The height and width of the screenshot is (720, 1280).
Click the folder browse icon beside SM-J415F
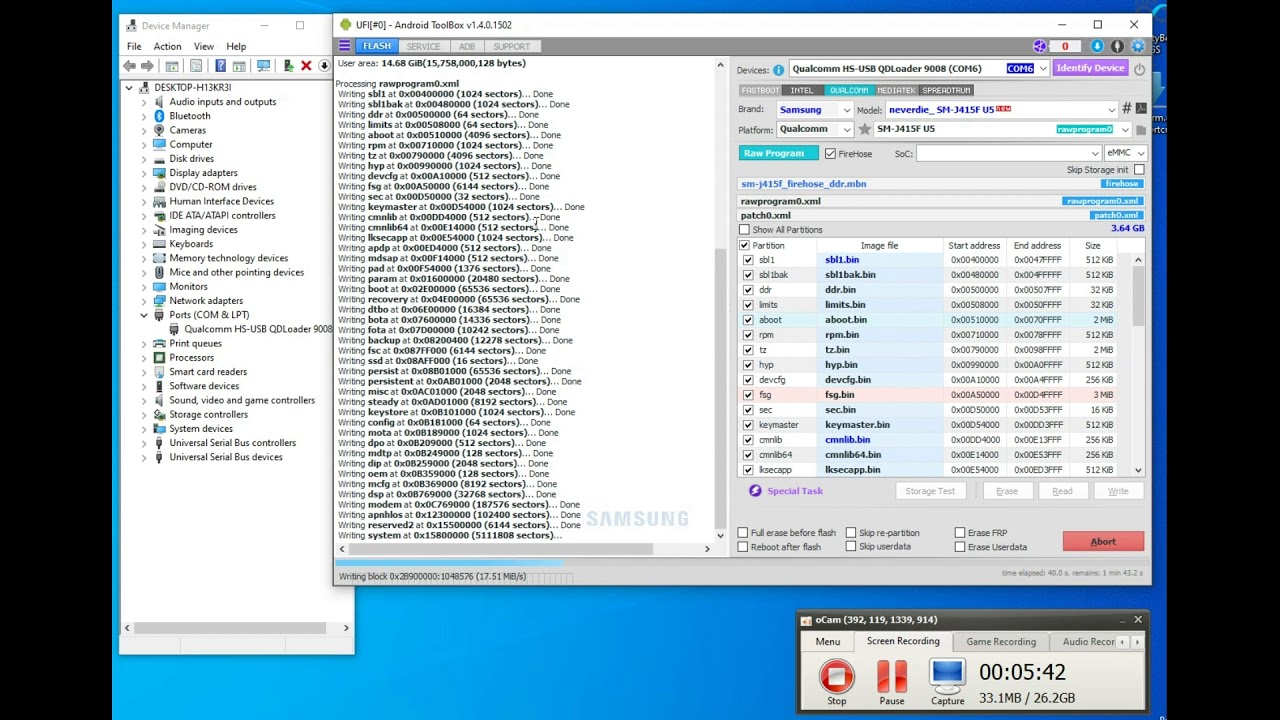click(1141, 130)
